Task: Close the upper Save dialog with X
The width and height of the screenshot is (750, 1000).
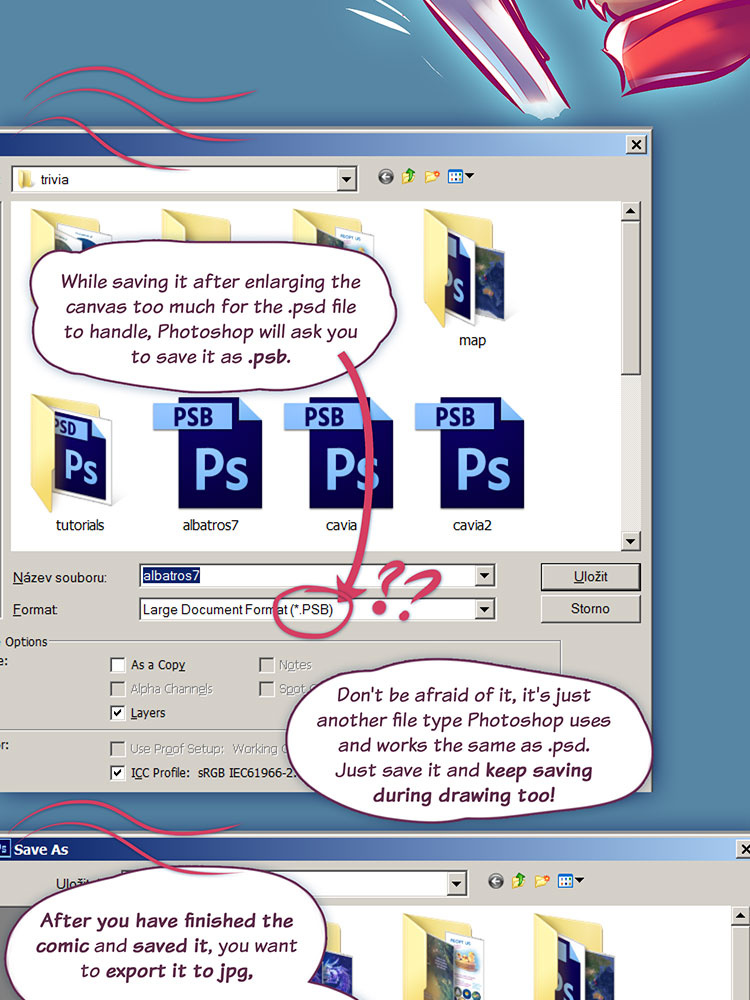Action: pos(635,145)
